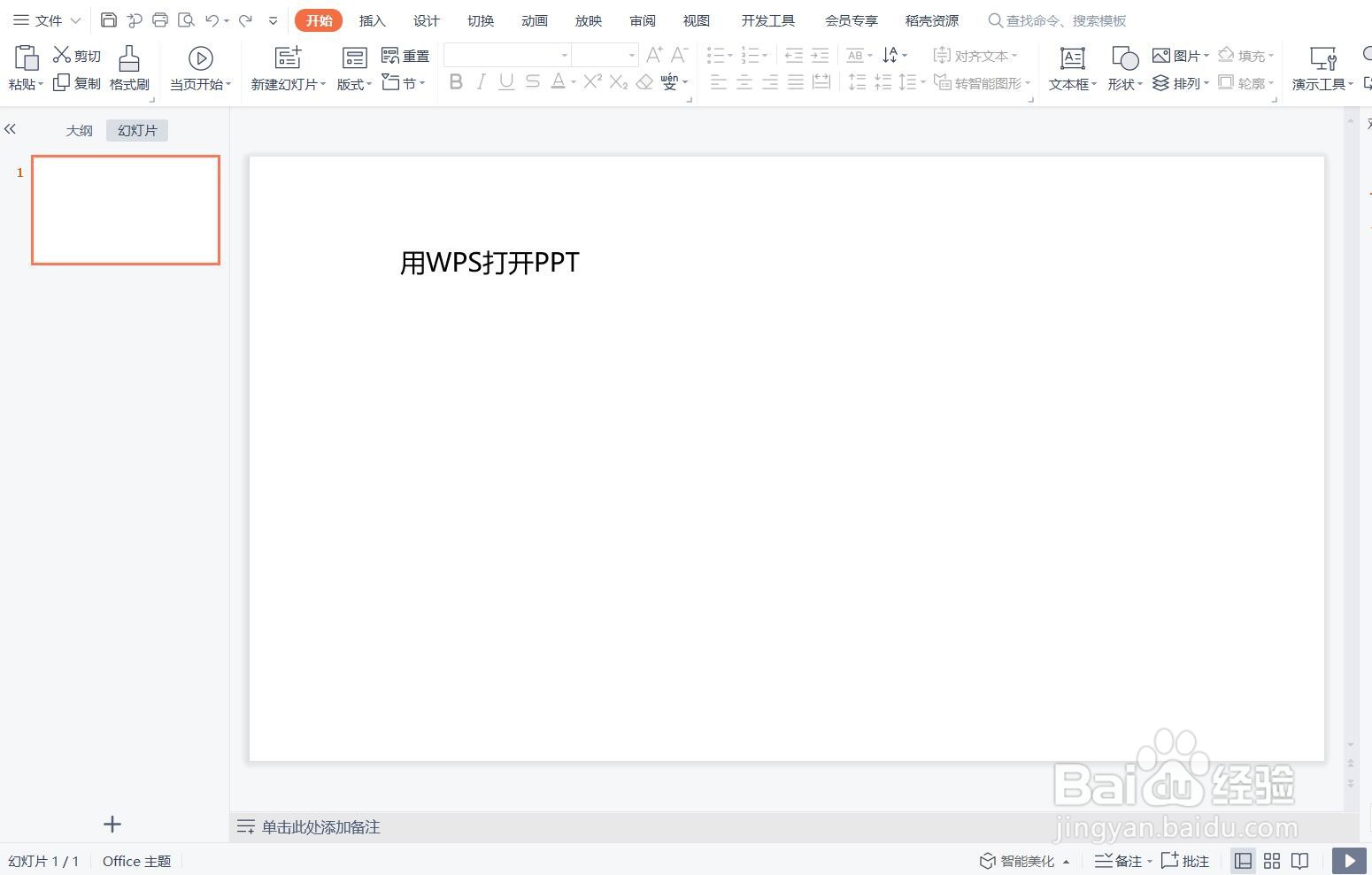Increase indent level icon

point(820,56)
